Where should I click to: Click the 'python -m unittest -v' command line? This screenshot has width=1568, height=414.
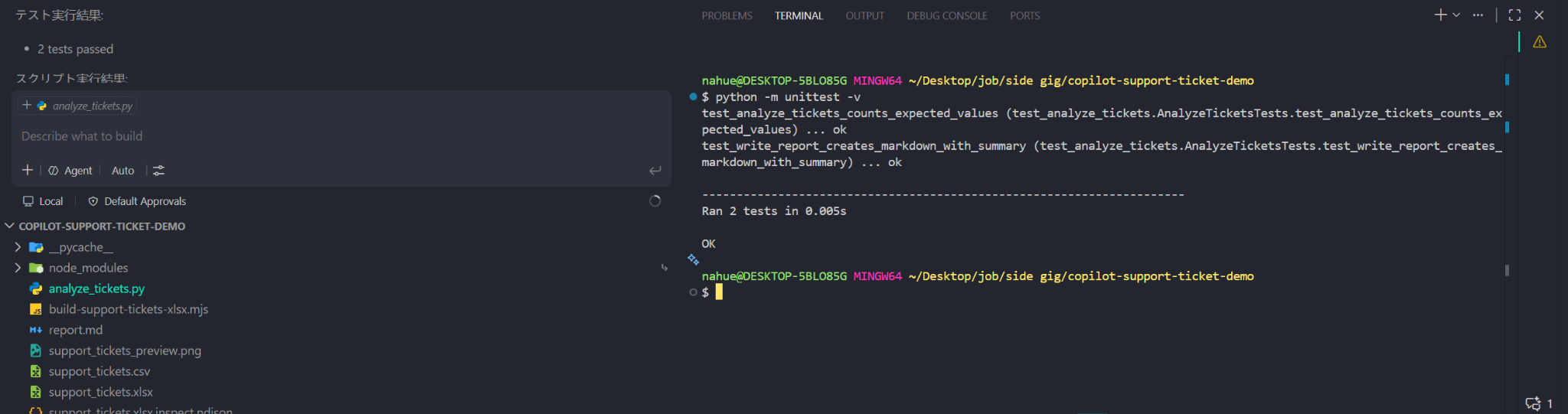[x=788, y=97]
